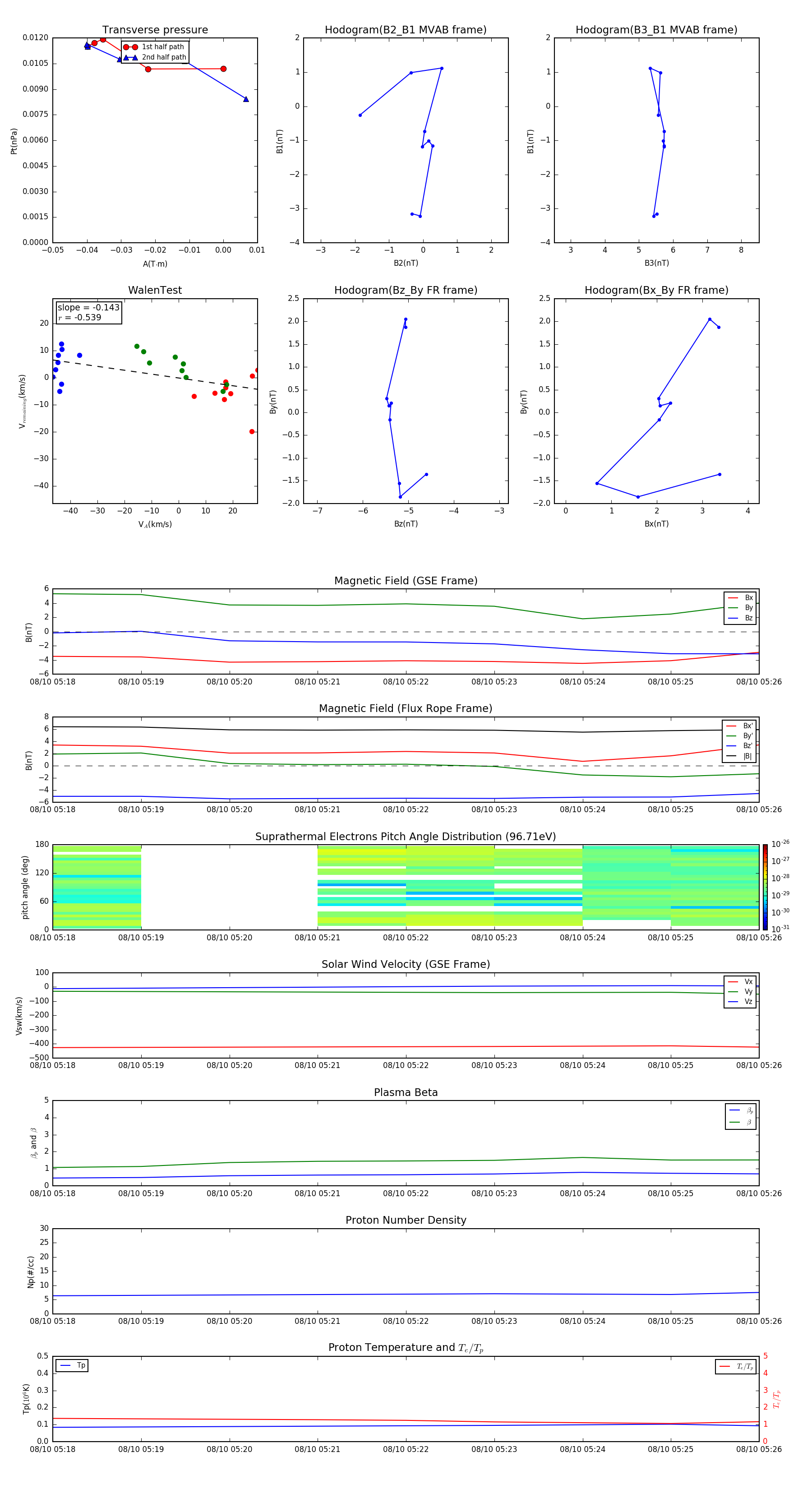
Task: Click the "Tp(10^6K)" y-axis label
Action: pos(26,1399)
